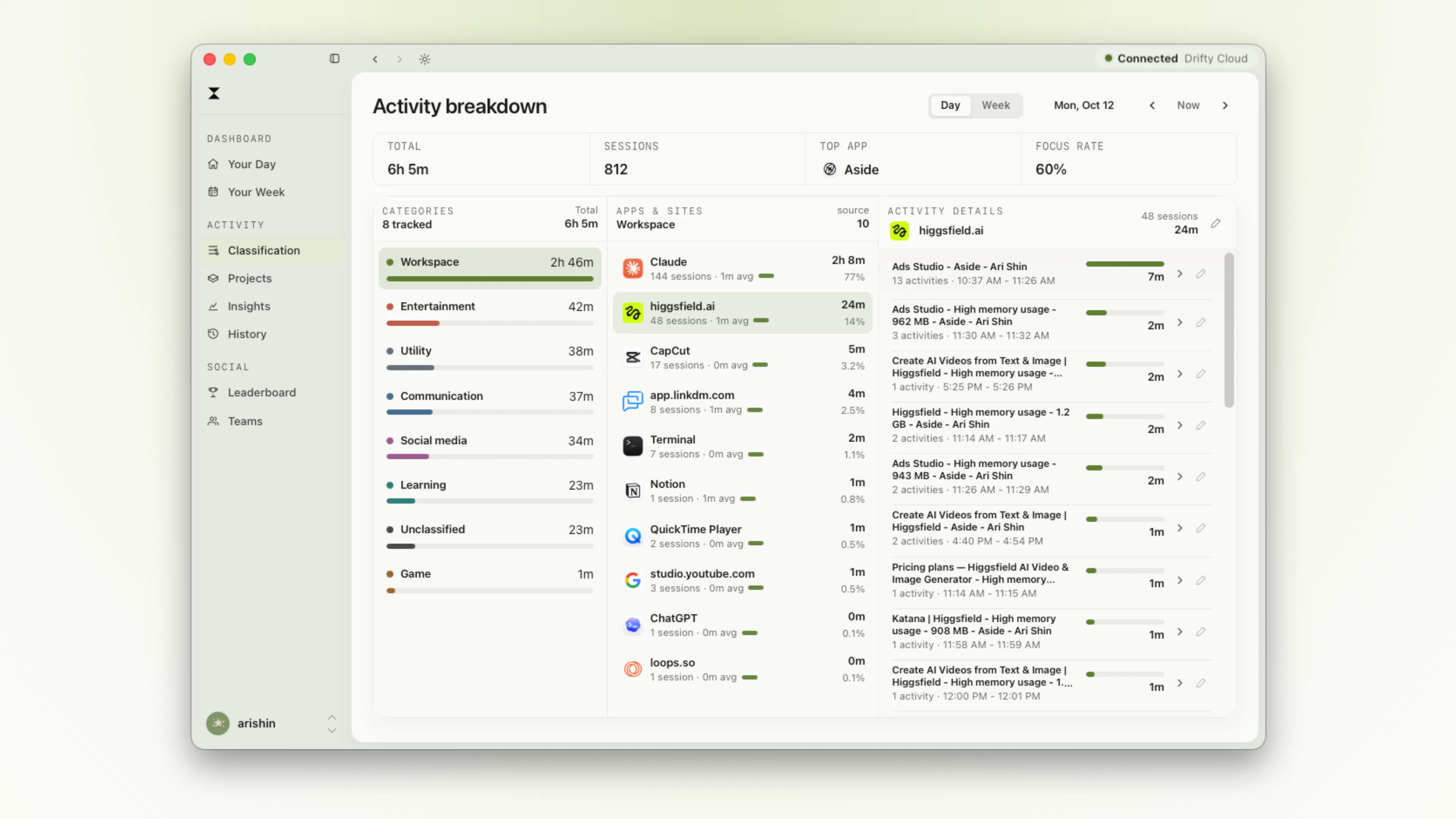
Task: Expand the 943 MB Ads Studio activity chevron
Action: (1180, 477)
